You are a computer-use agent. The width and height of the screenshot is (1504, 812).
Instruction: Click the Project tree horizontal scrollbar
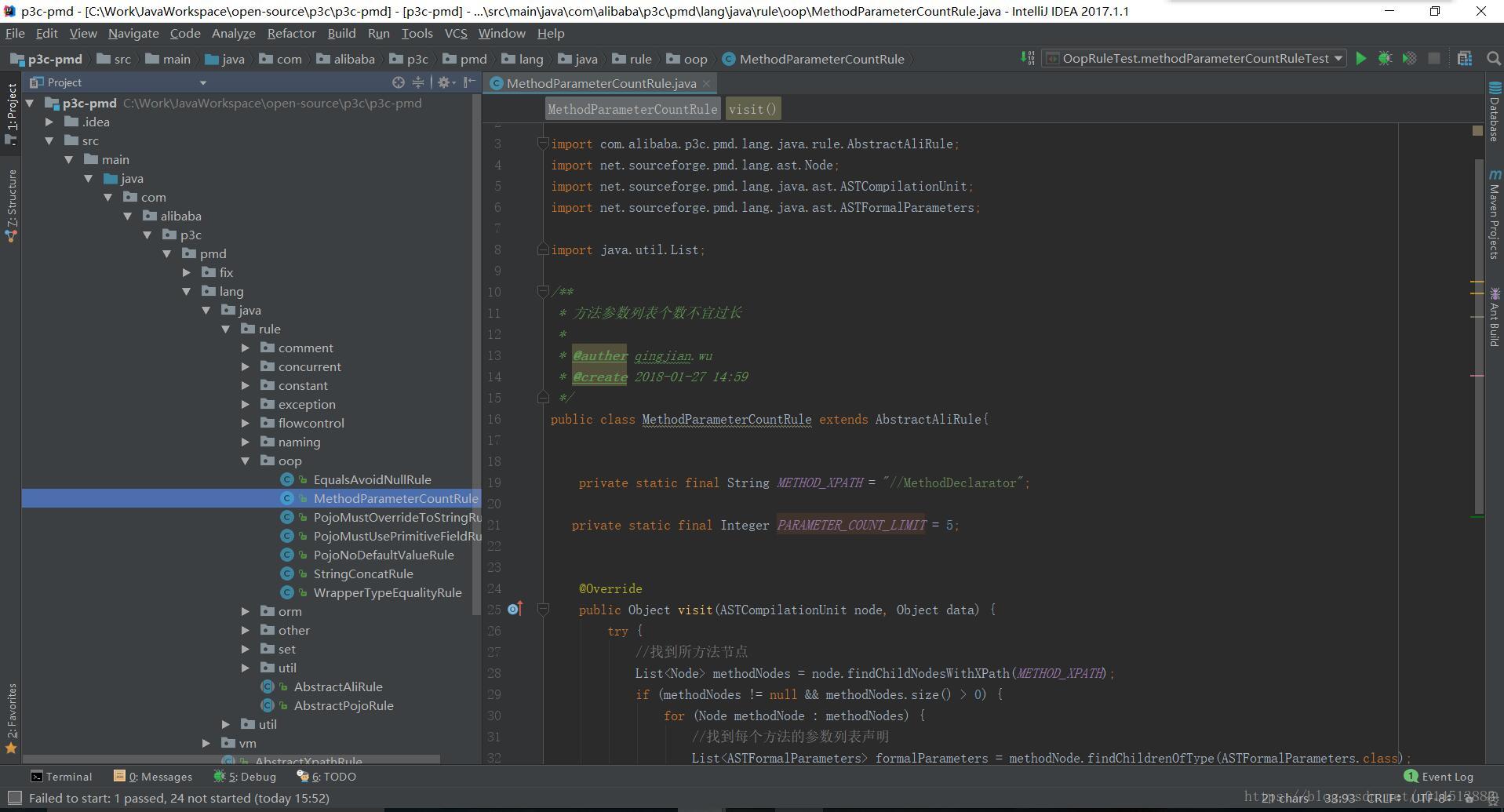232,759
